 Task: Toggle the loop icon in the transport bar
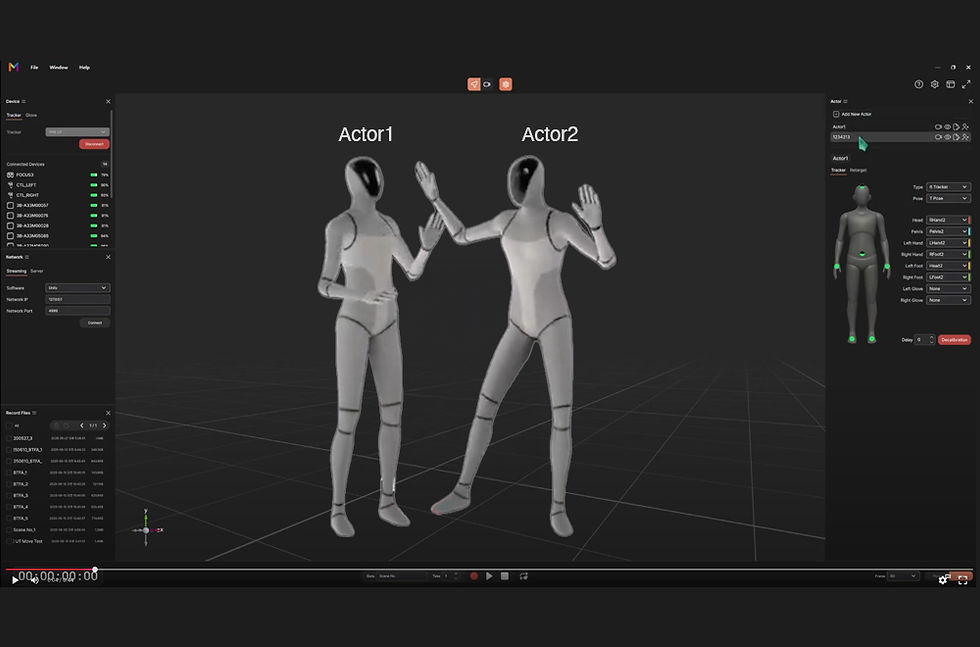[524, 576]
